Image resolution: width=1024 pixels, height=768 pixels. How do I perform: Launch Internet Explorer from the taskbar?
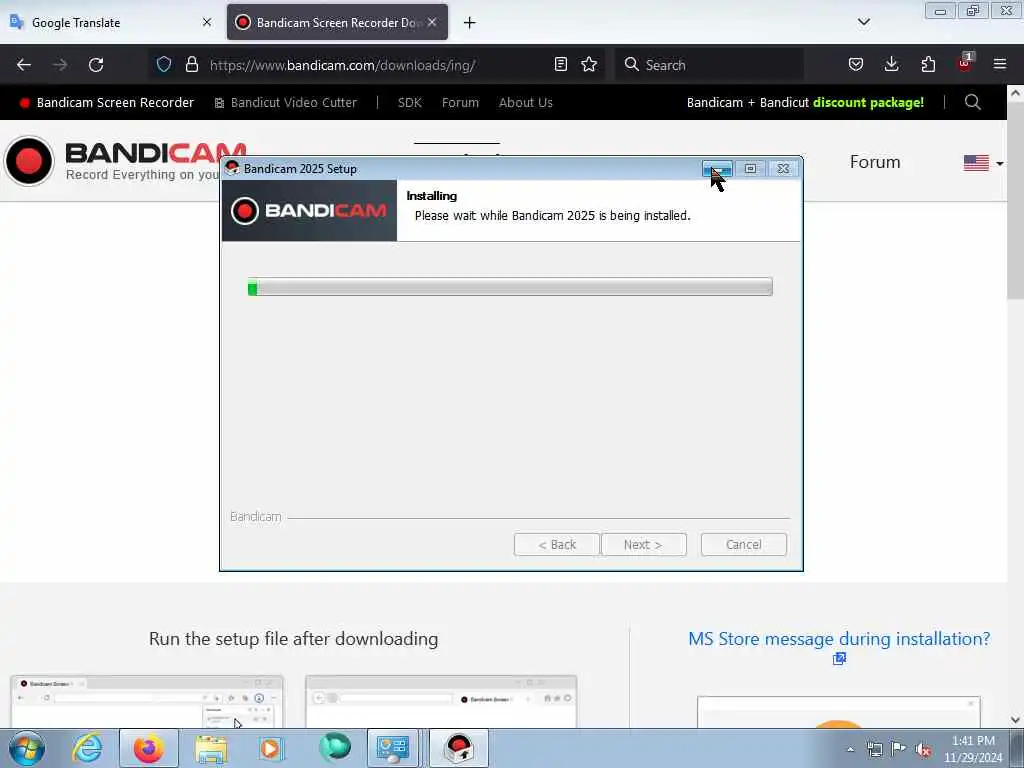[88, 748]
